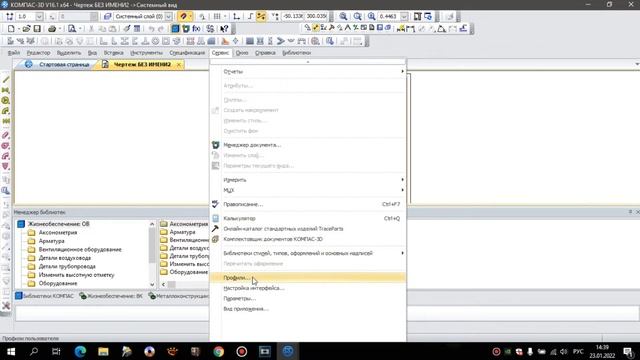Expand the Отчеты submenu
640x360 pixels.
tap(308, 71)
